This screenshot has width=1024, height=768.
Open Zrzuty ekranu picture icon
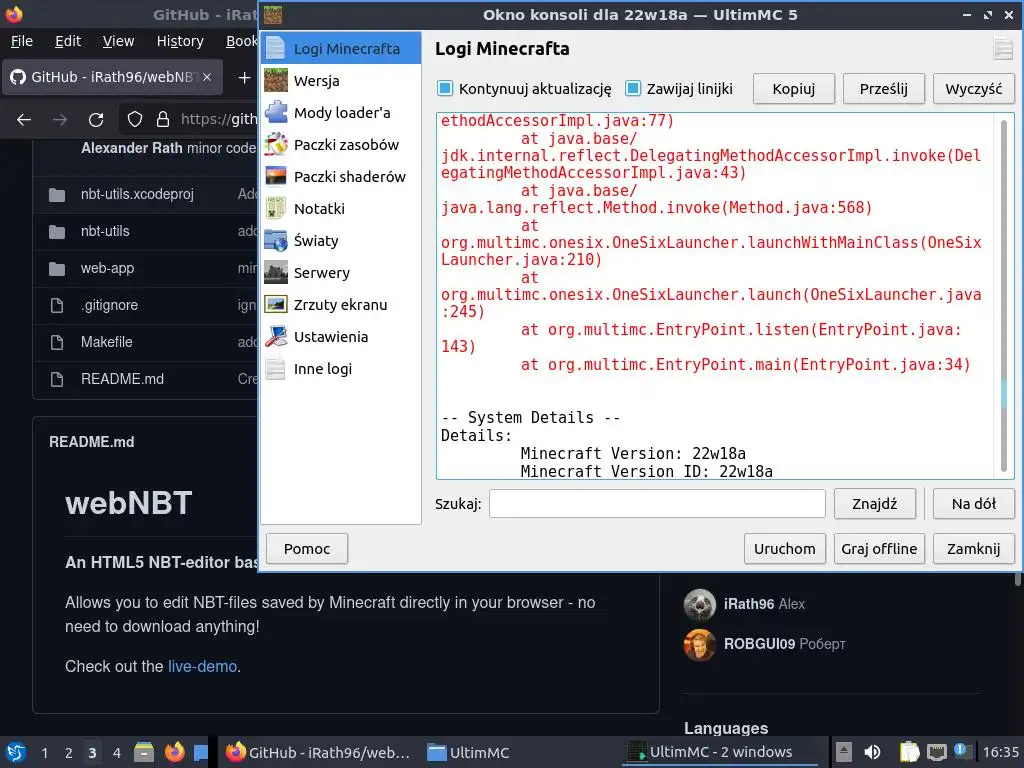(276, 304)
